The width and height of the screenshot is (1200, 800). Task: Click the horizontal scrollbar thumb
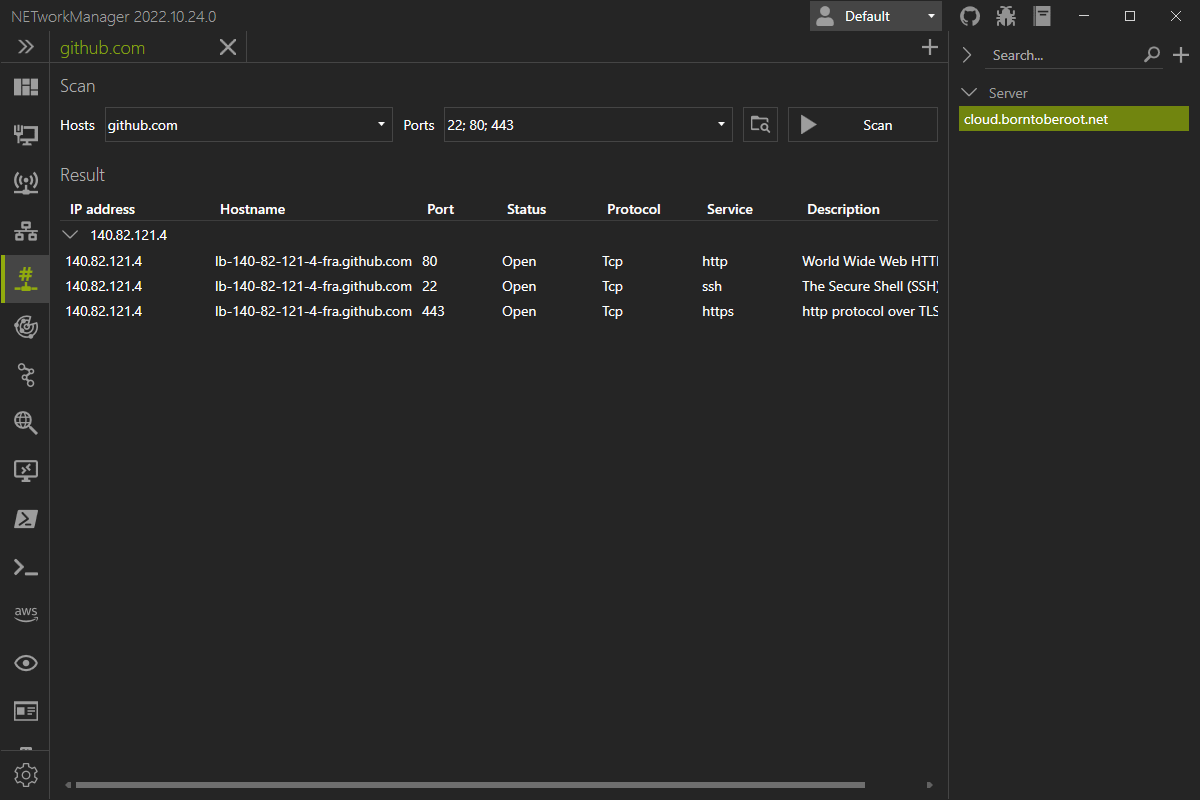click(470, 785)
